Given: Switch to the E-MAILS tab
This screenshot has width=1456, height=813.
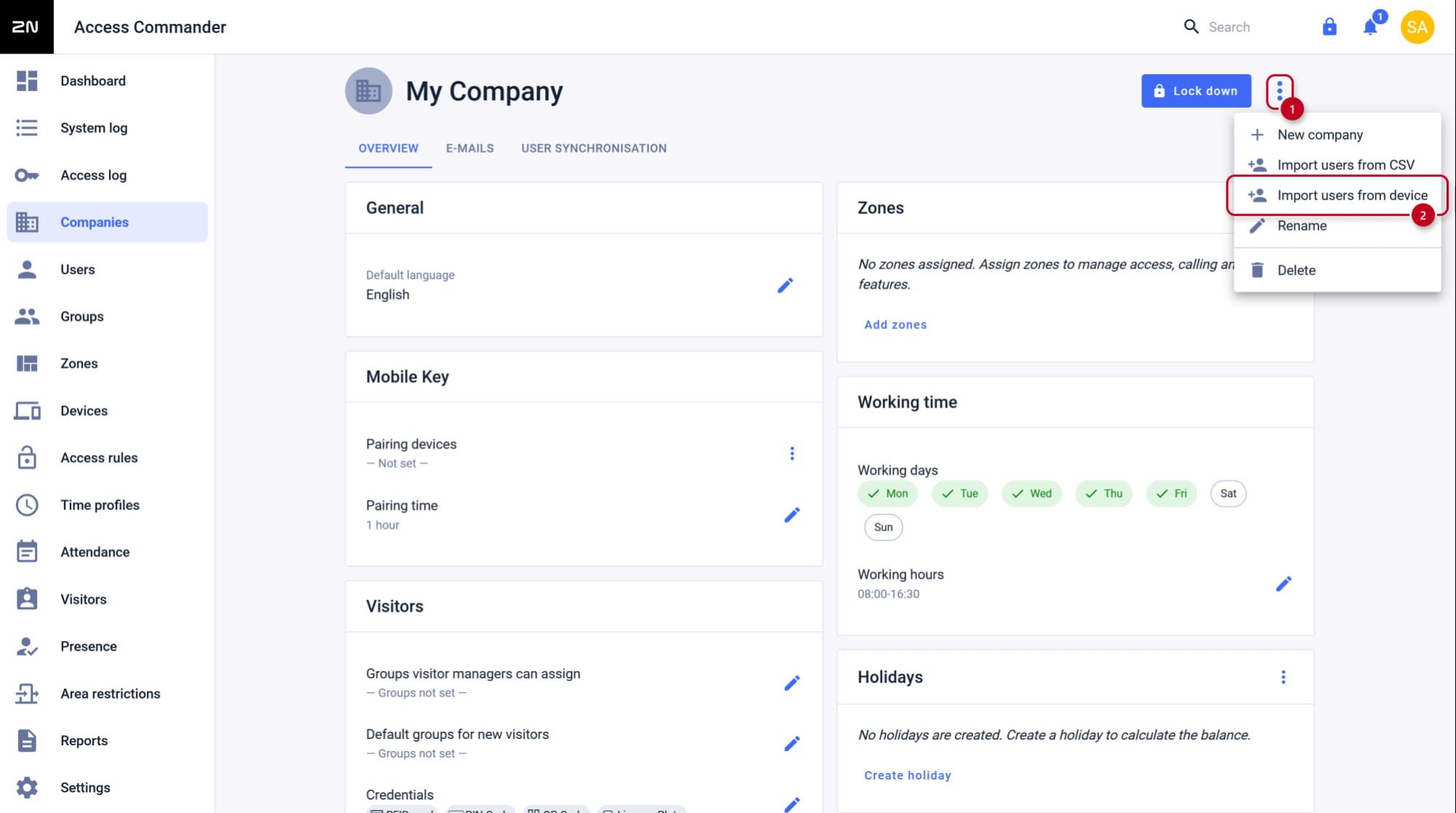Looking at the screenshot, I should (x=470, y=148).
